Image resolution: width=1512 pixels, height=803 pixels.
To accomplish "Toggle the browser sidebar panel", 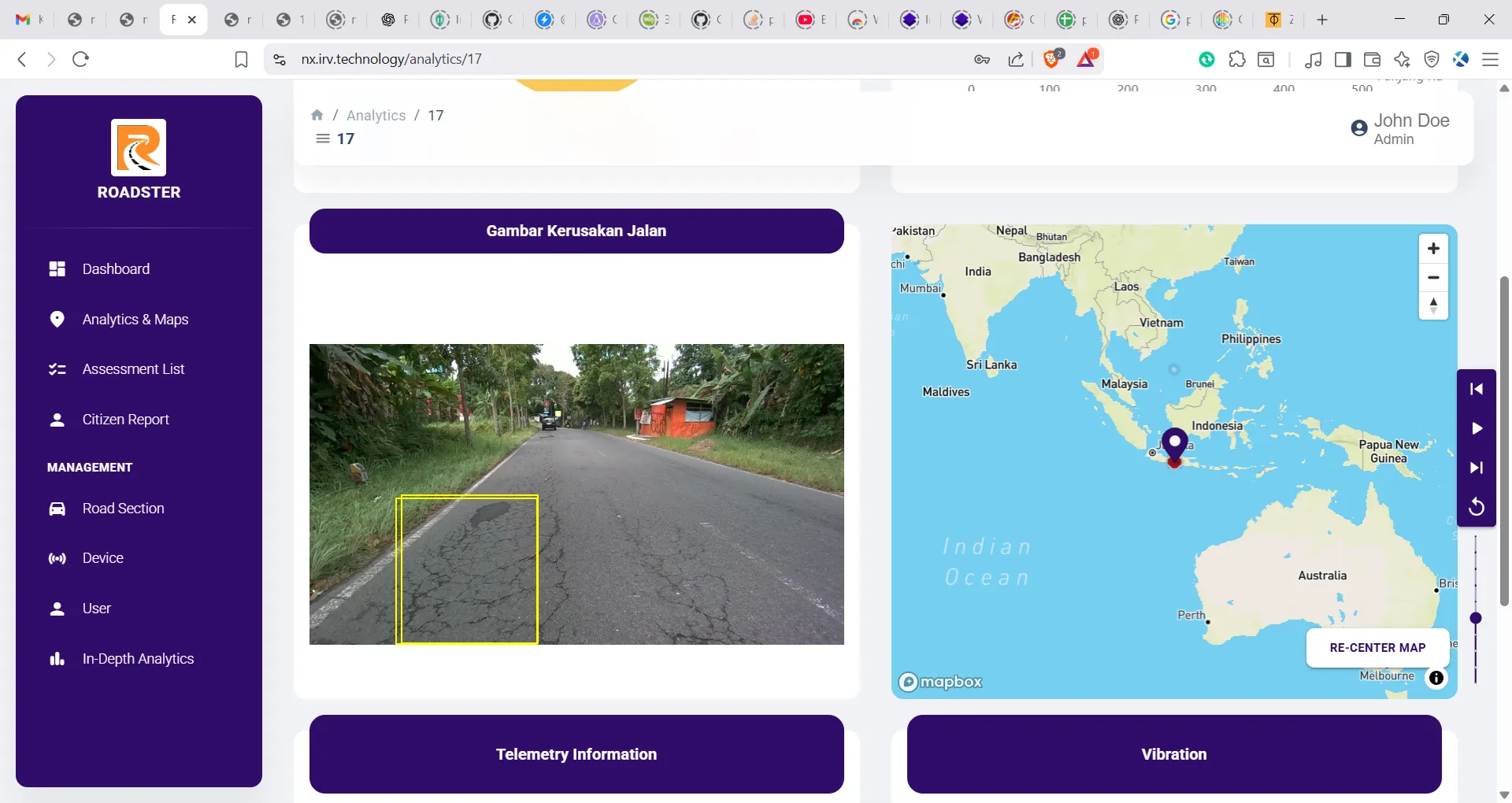I will point(1343,59).
